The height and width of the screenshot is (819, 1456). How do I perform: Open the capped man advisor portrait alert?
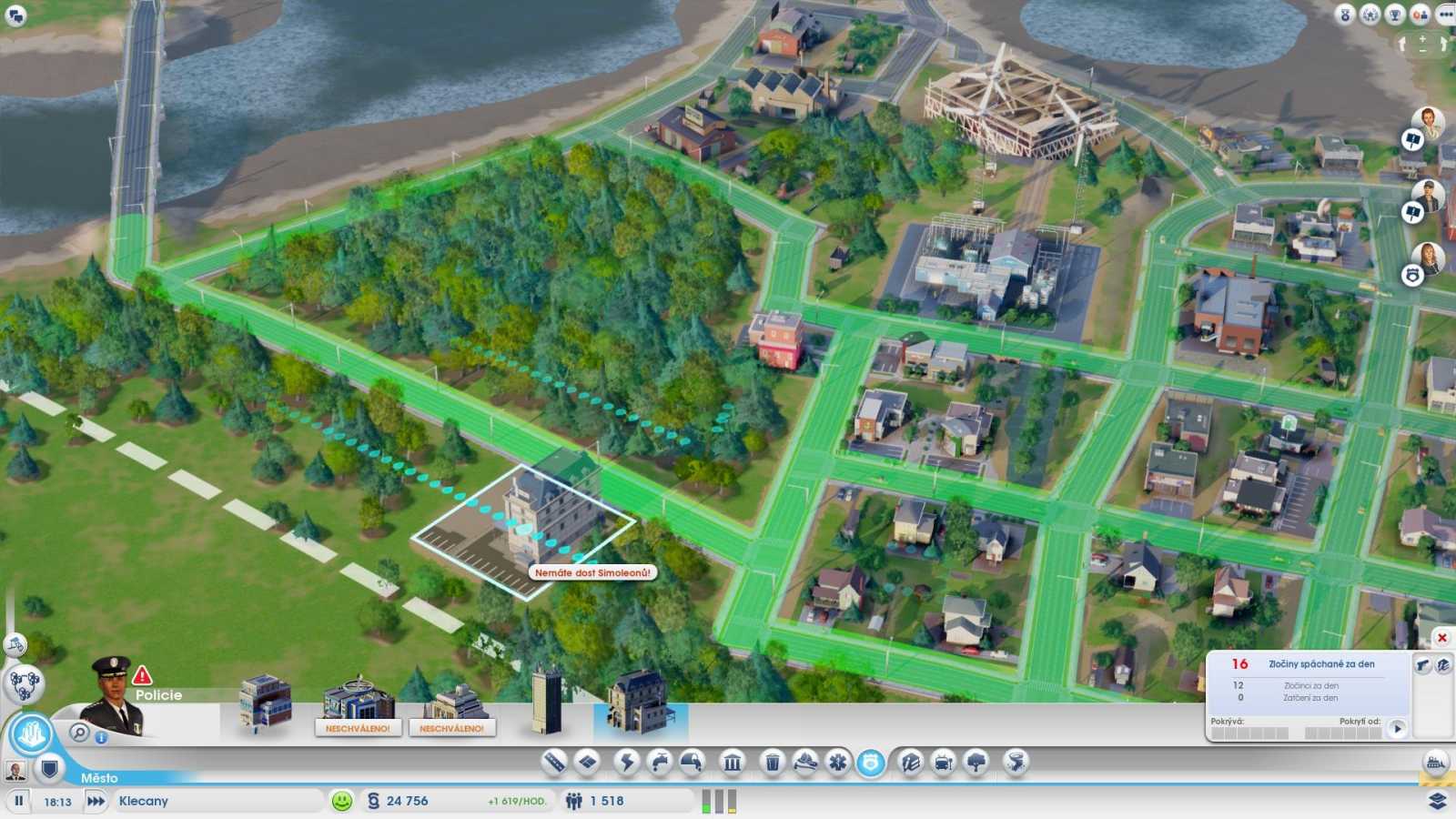[1427, 197]
